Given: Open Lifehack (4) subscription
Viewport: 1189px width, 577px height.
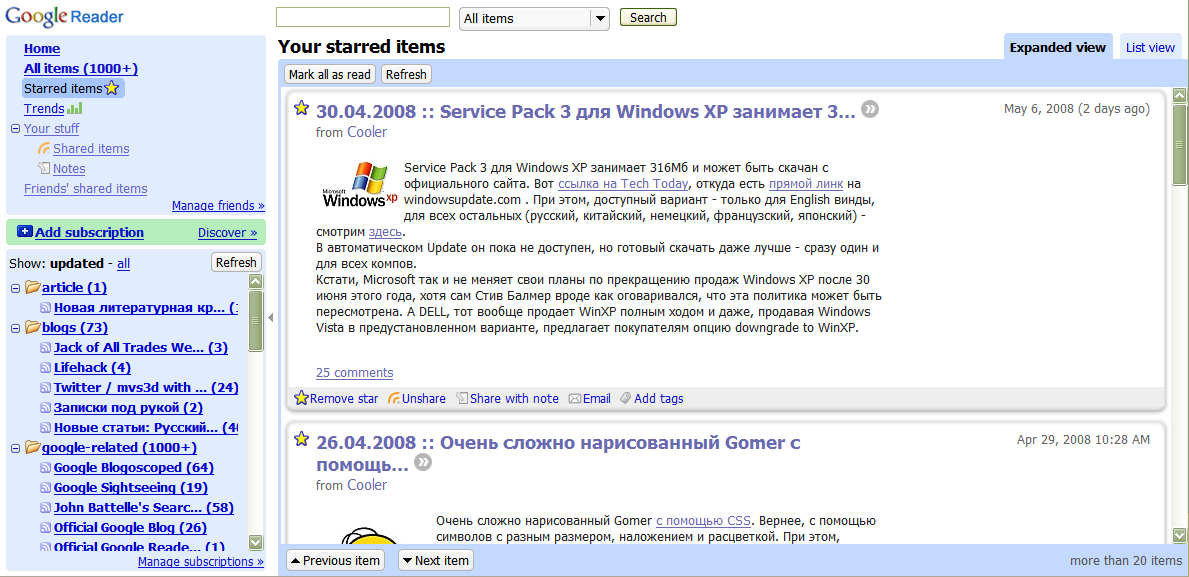Looking at the screenshot, I should pos(93,368).
